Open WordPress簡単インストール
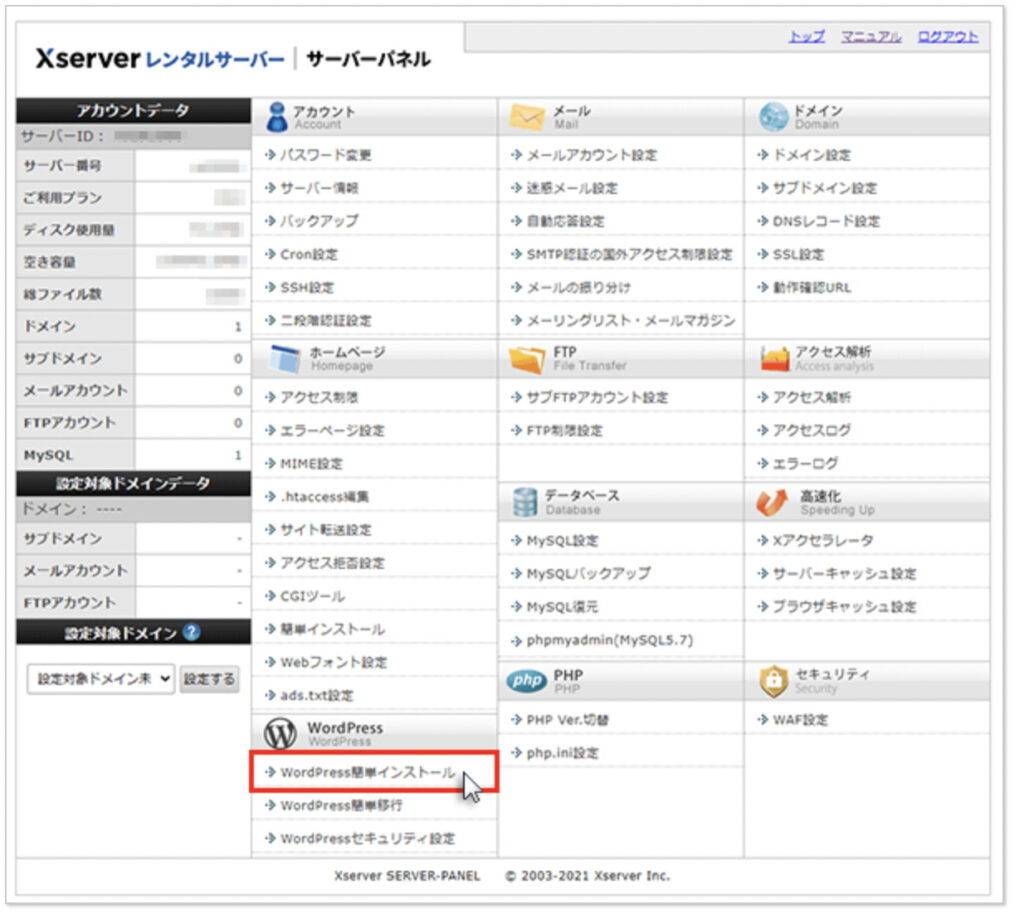 [368, 773]
